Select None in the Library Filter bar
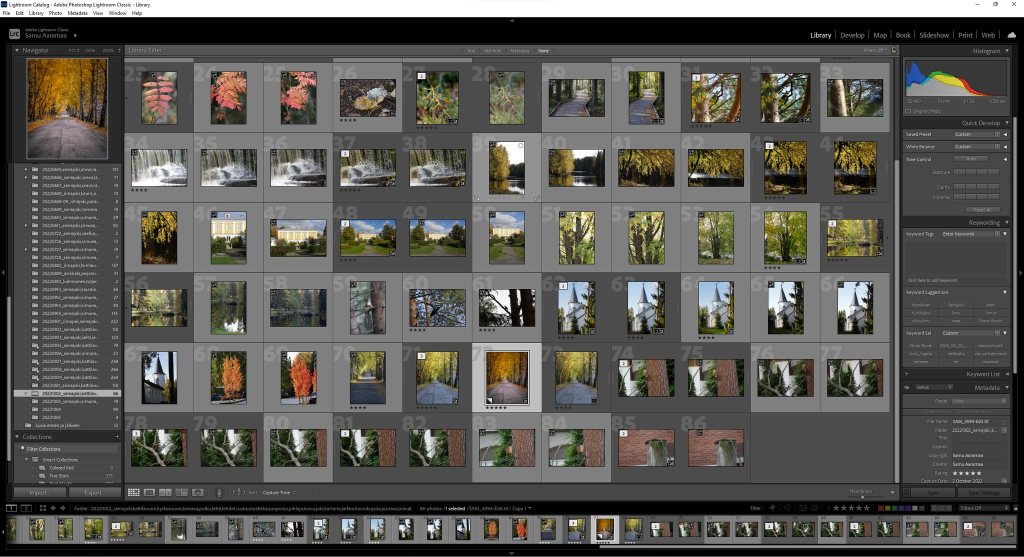Viewport: 1024px width, 557px height. point(543,50)
